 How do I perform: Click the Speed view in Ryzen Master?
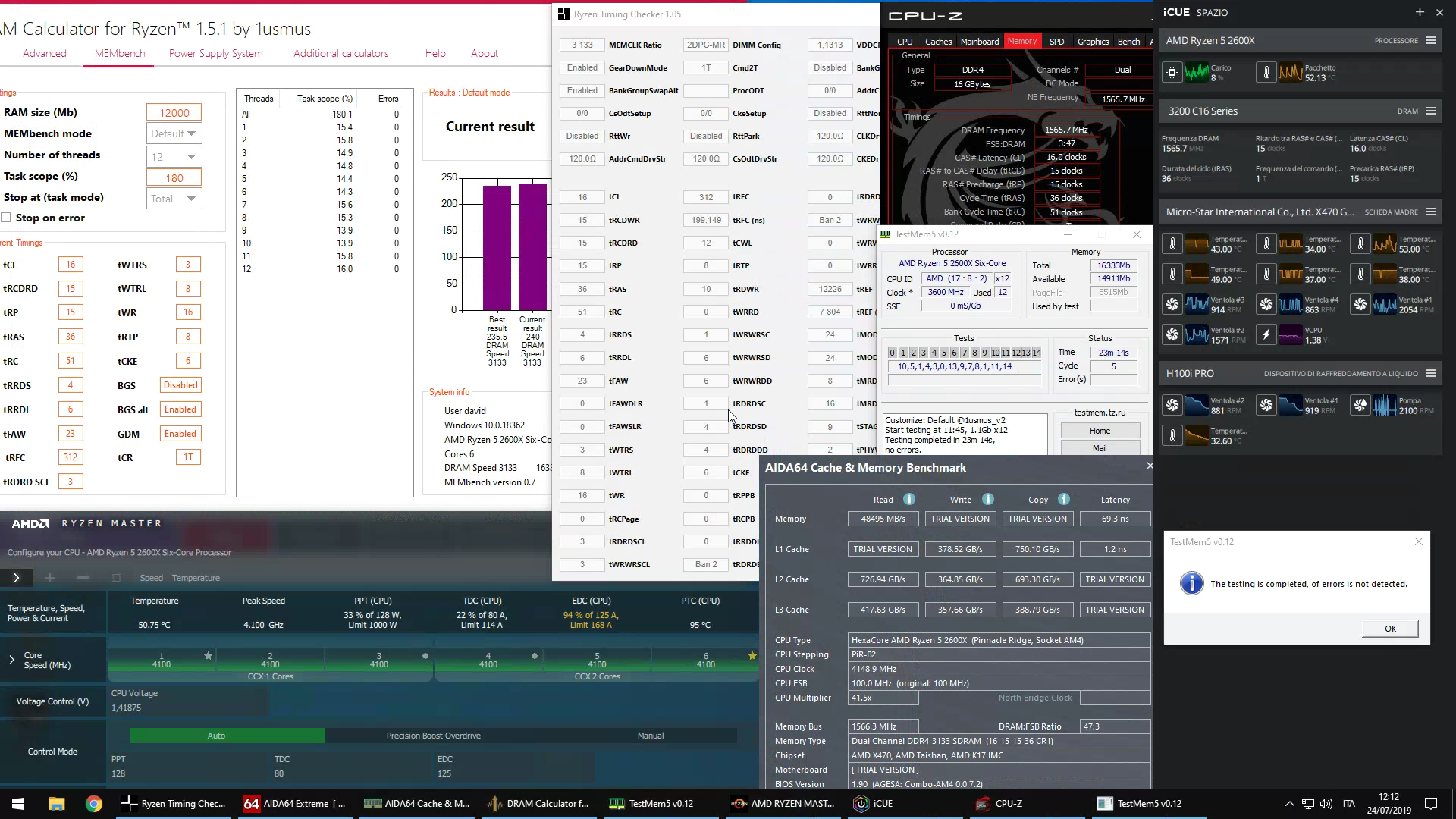coord(151,578)
